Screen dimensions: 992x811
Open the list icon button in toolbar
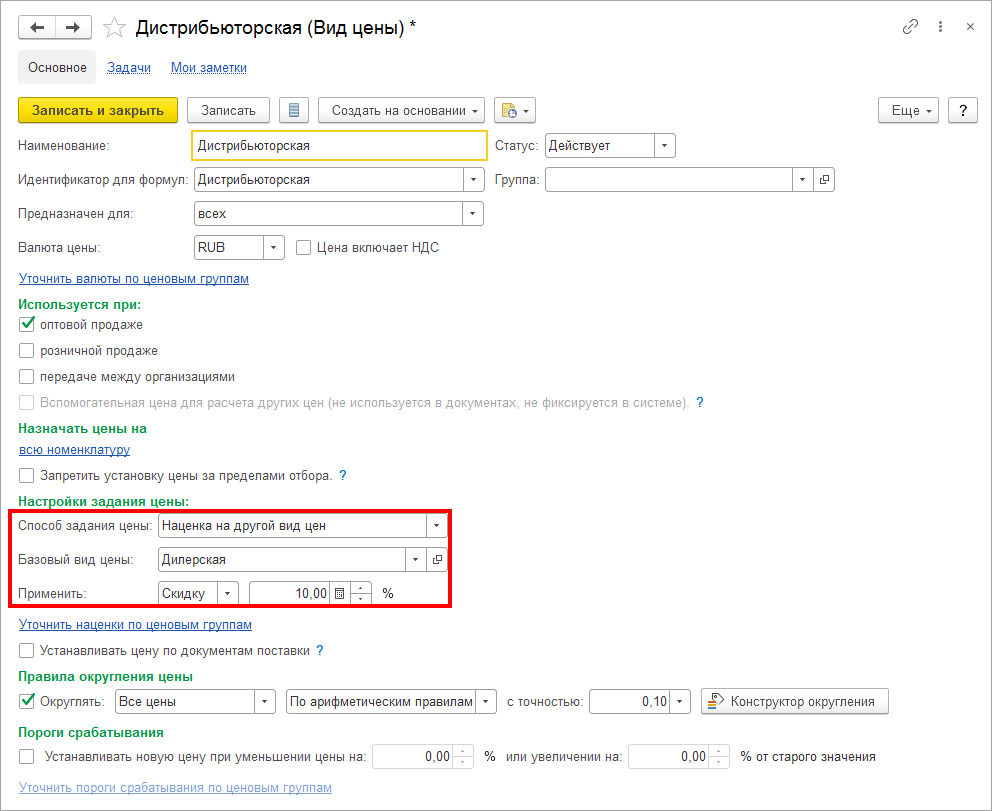coord(294,111)
